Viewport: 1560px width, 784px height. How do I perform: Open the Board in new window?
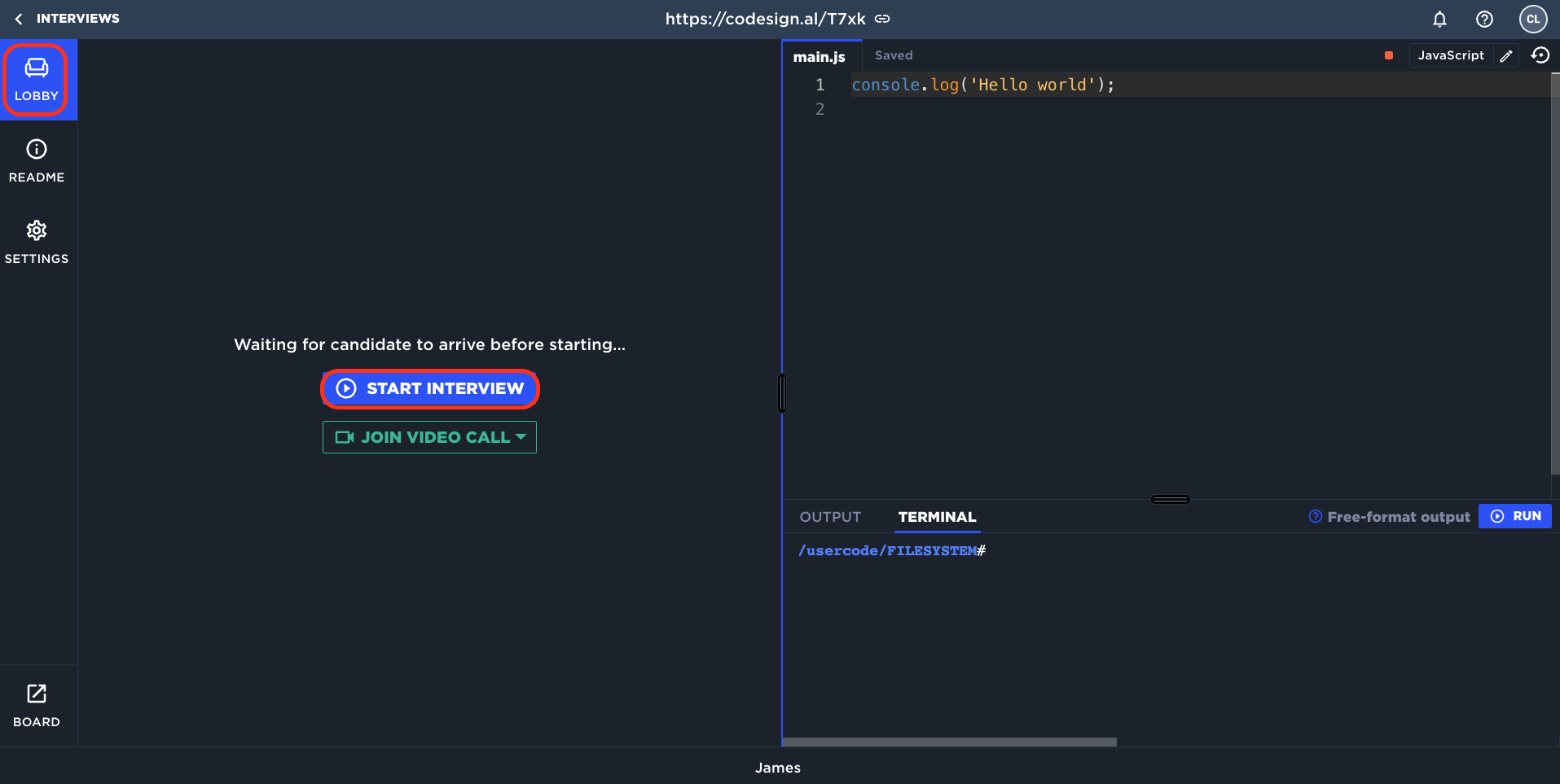[x=37, y=705]
